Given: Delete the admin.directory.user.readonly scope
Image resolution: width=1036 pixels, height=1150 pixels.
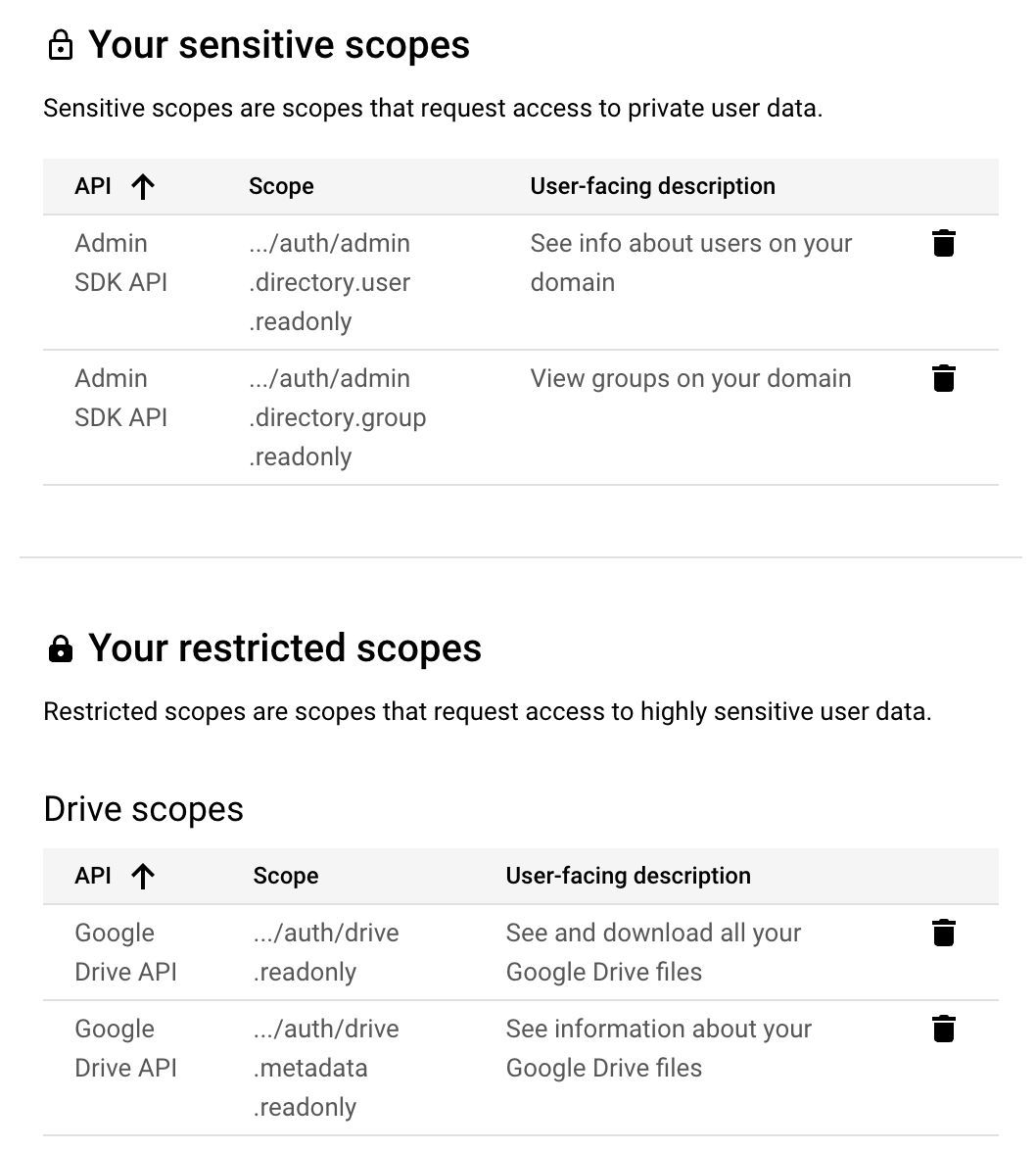Looking at the screenshot, I should [x=943, y=243].
